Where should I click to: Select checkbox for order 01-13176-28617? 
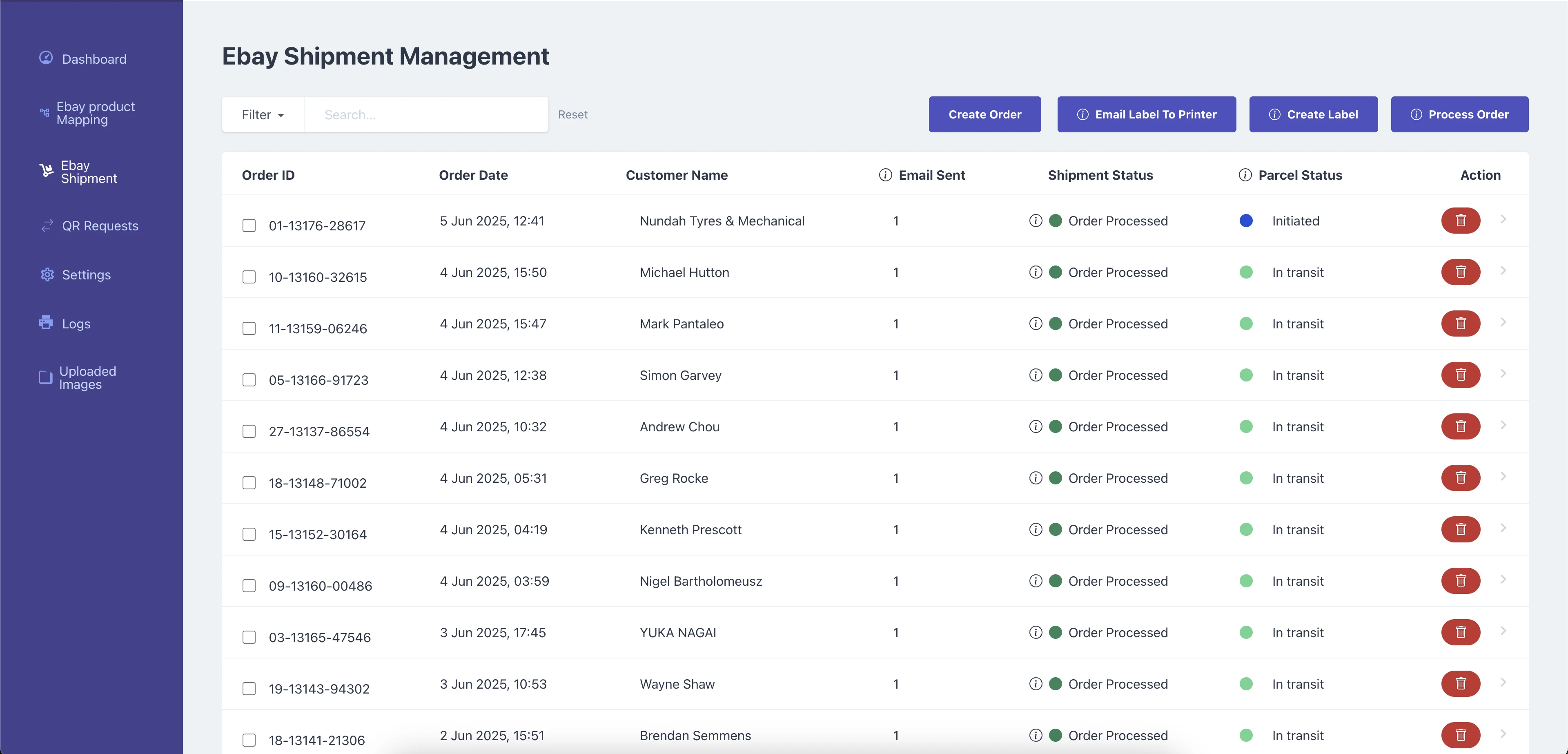point(249,225)
